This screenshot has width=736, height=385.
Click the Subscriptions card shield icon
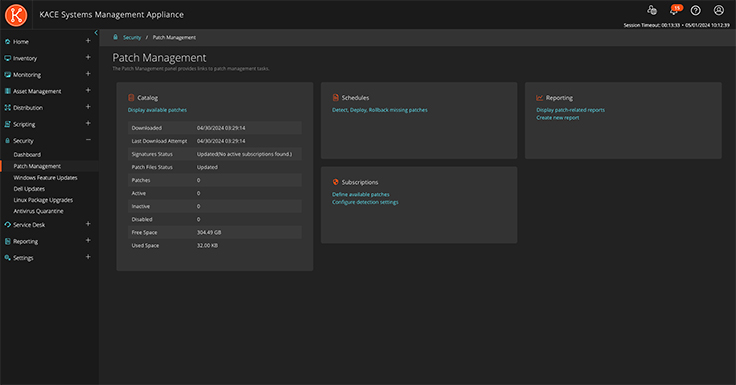pyautogui.click(x=336, y=182)
